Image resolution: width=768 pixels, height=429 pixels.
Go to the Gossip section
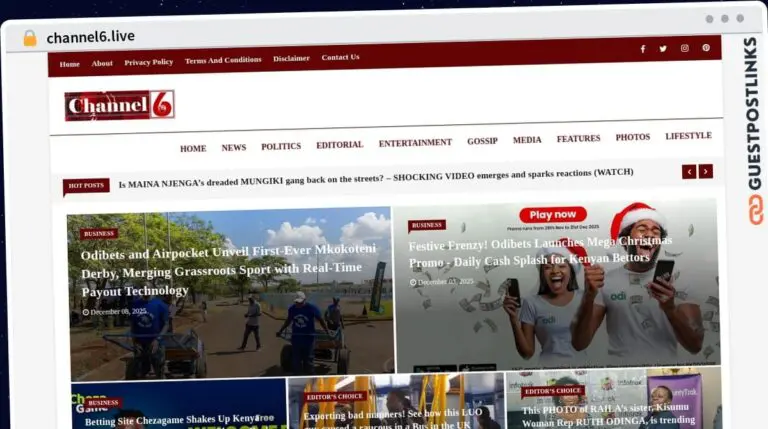482,141
